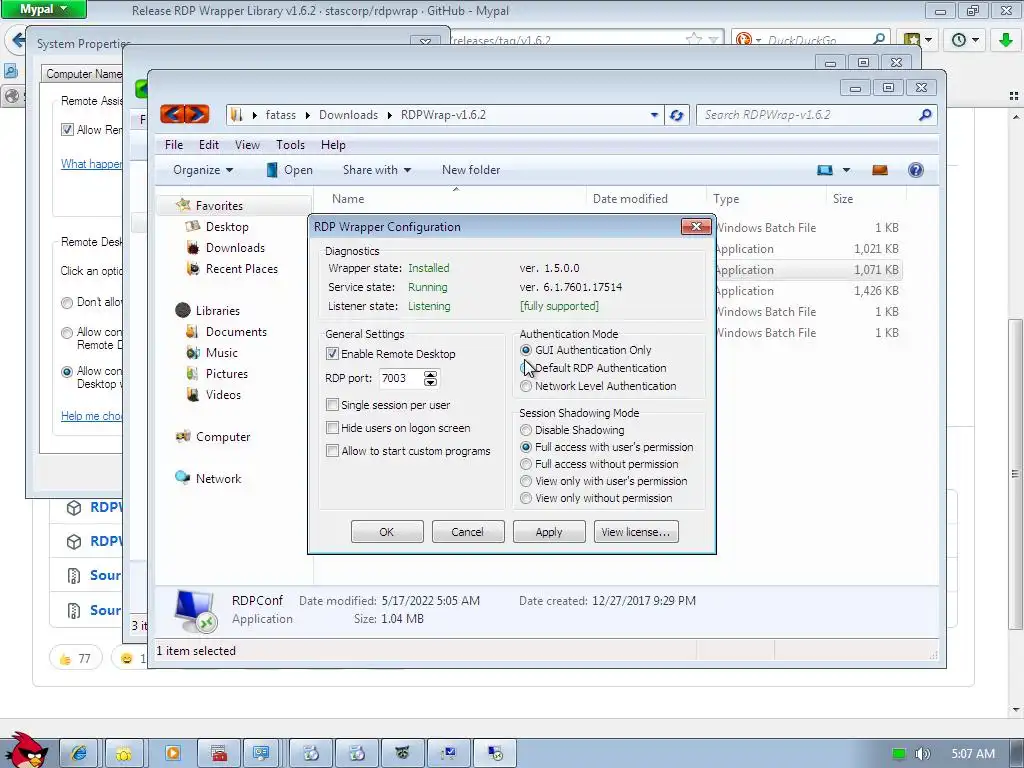1024x768 pixels.
Task: Click the volume speaker icon in system tray
Action: [x=923, y=754]
